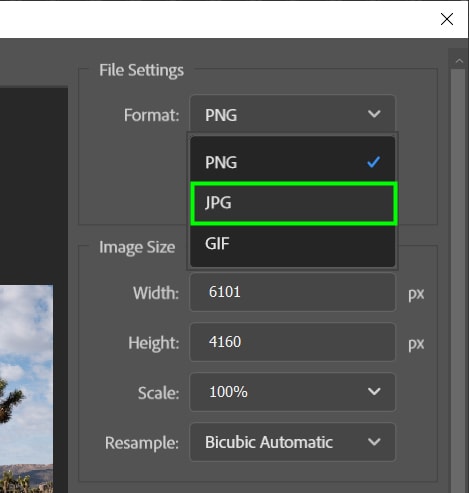Choose PNG from the format list
This screenshot has width=469, height=493.
tap(292, 162)
